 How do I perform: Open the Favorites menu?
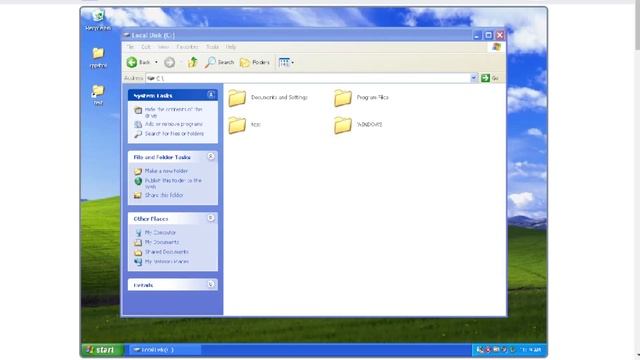point(187,47)
